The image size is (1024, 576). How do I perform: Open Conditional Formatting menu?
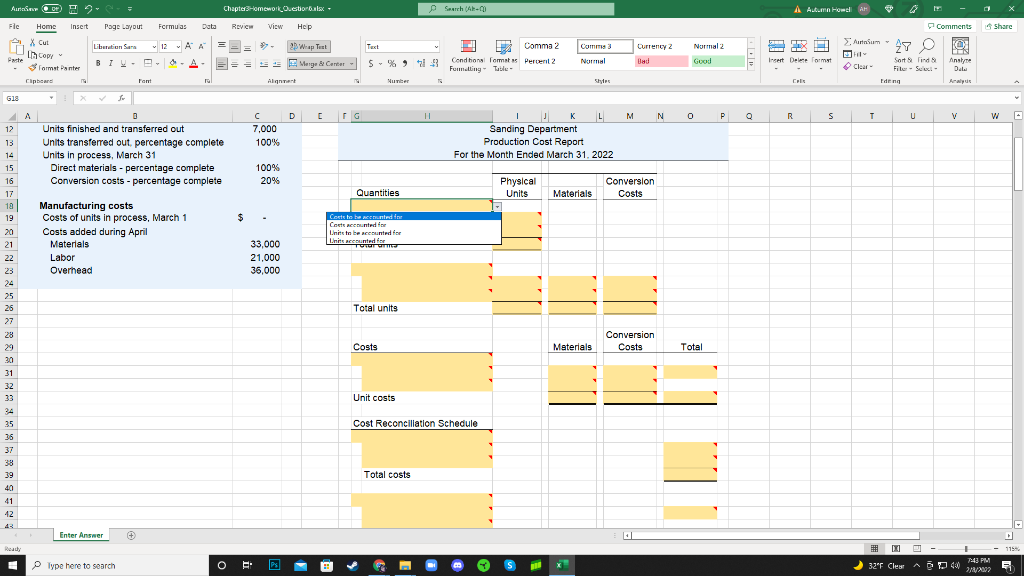[468, 55]
